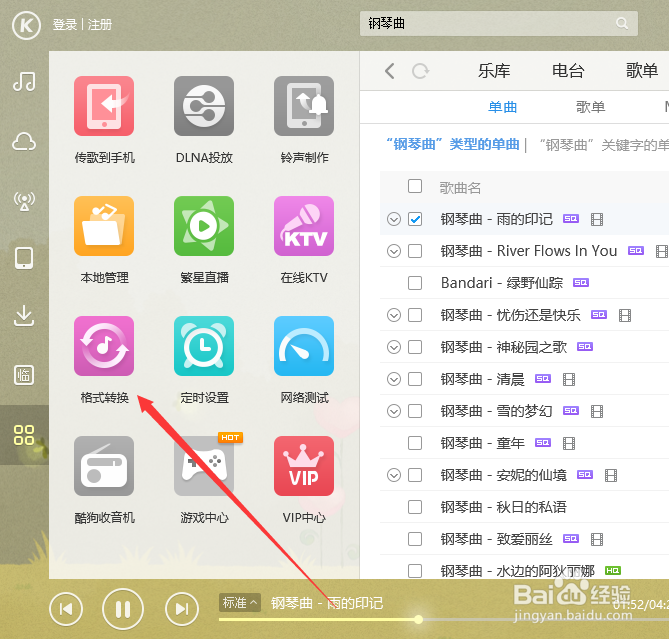Open 格式转换 format converter
This screenshot has height=639, width=669.
[104, 346]
